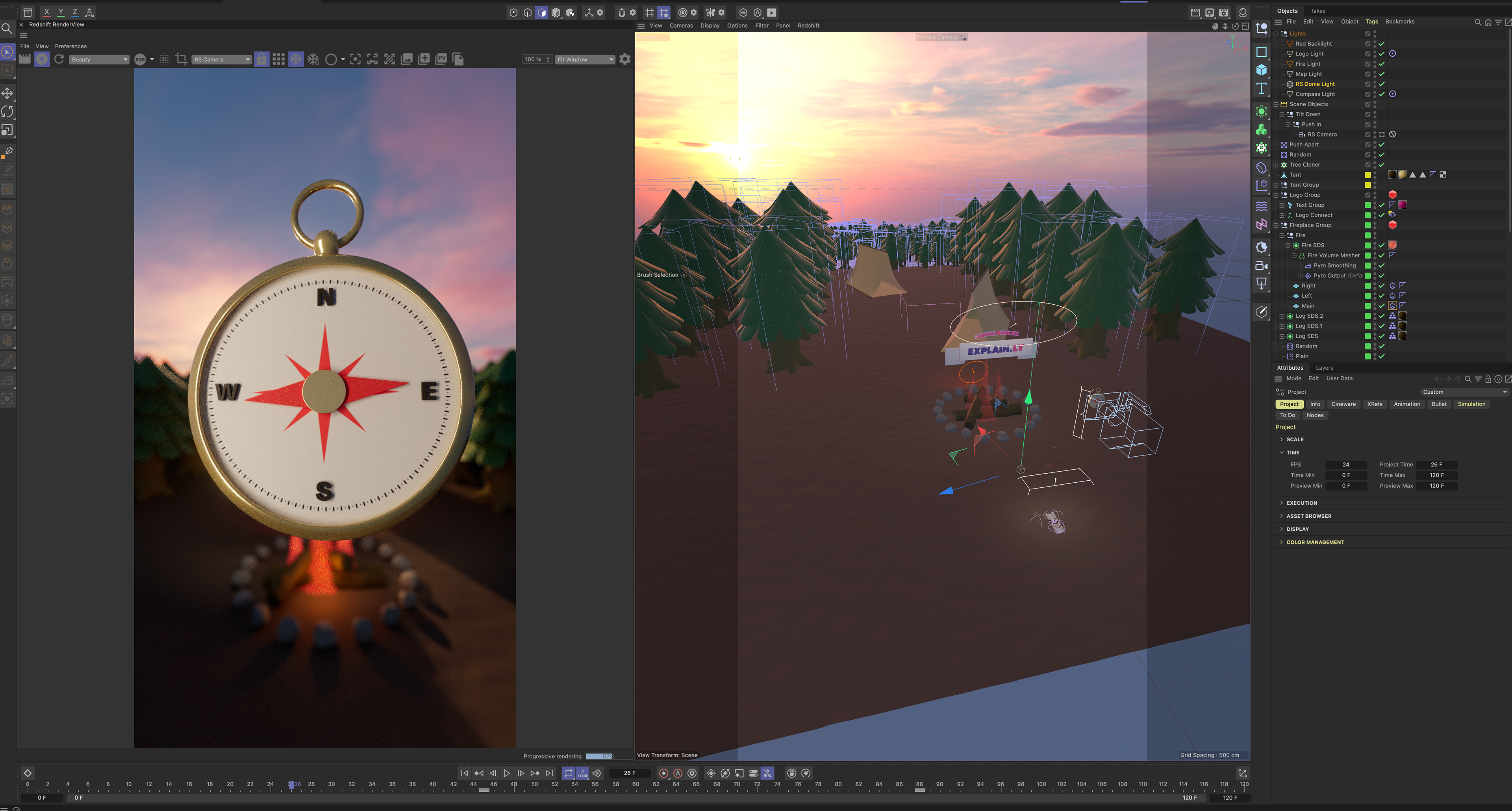Toggle Tree Cloner enabled checkmark
This screenshot has height=811, width=1512.
[1382, 164]
